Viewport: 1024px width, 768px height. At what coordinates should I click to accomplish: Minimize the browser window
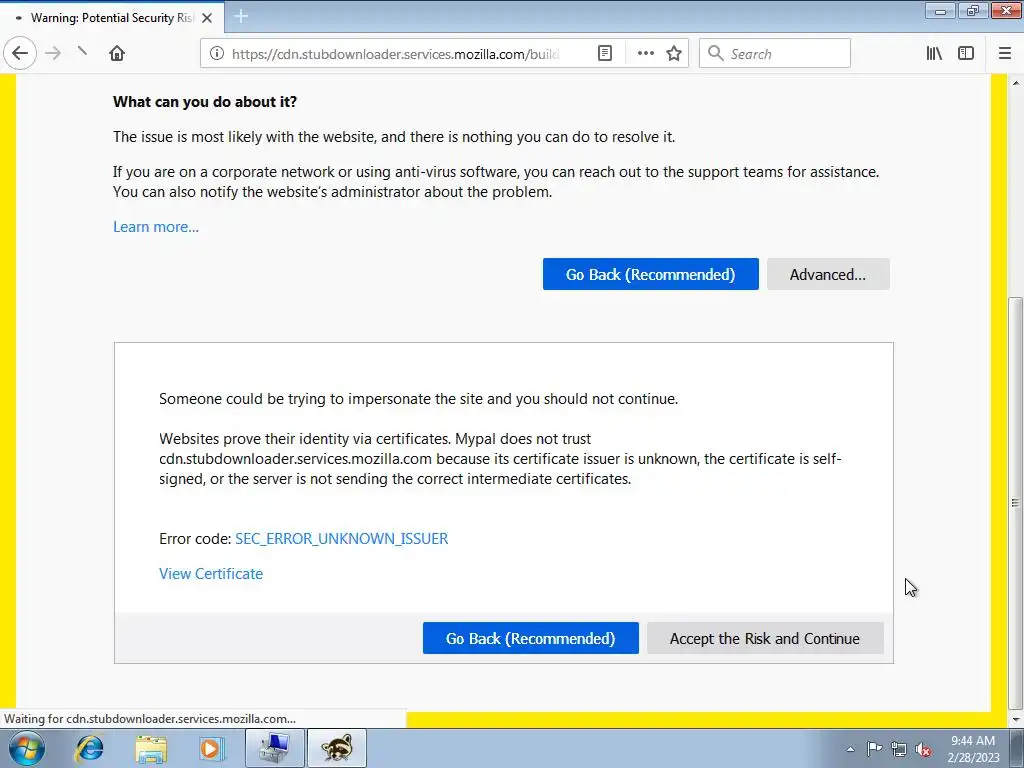940,10
